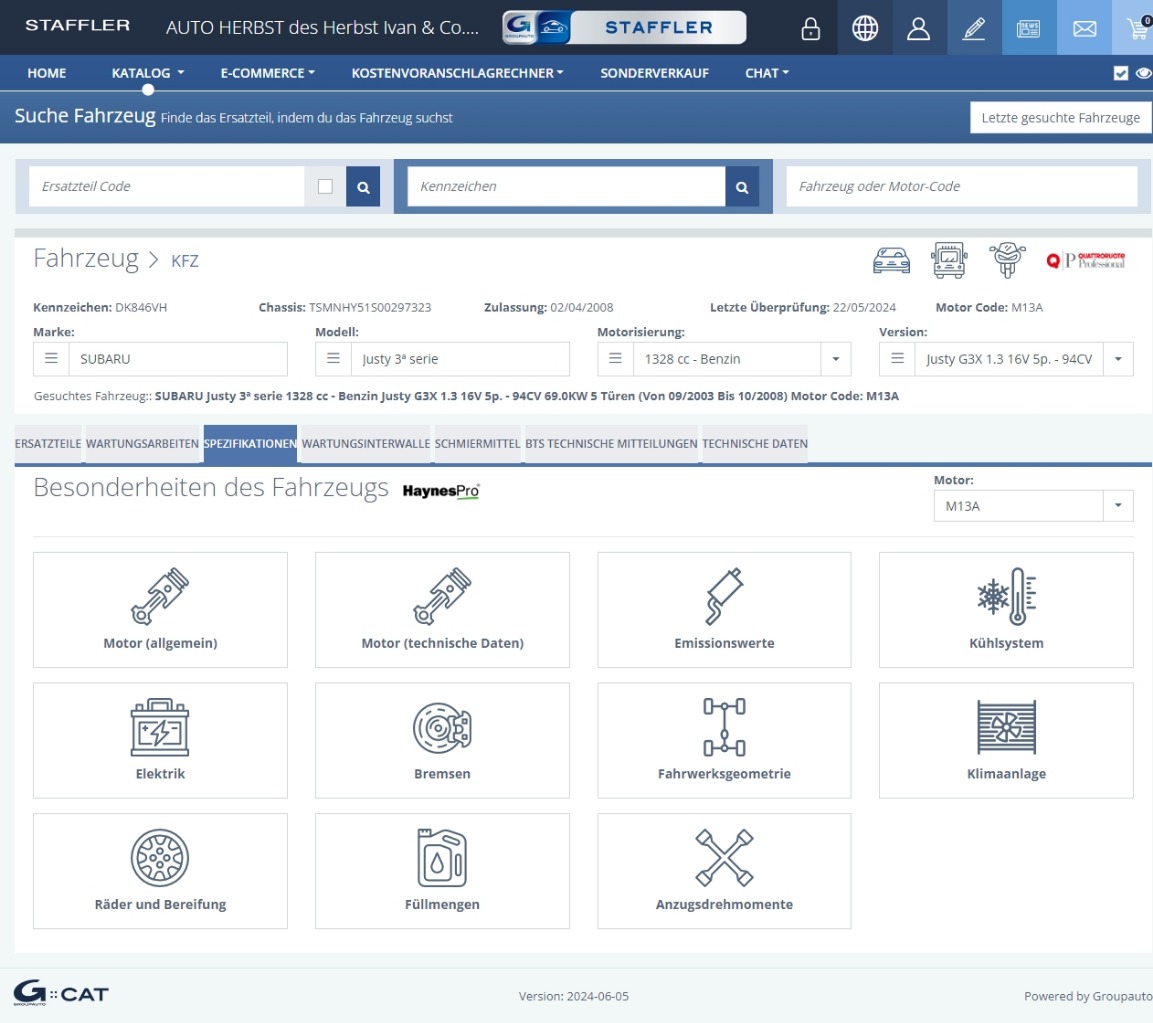
Task: Go to Home in the navigation bar
Action: click(x=46, y=73)
